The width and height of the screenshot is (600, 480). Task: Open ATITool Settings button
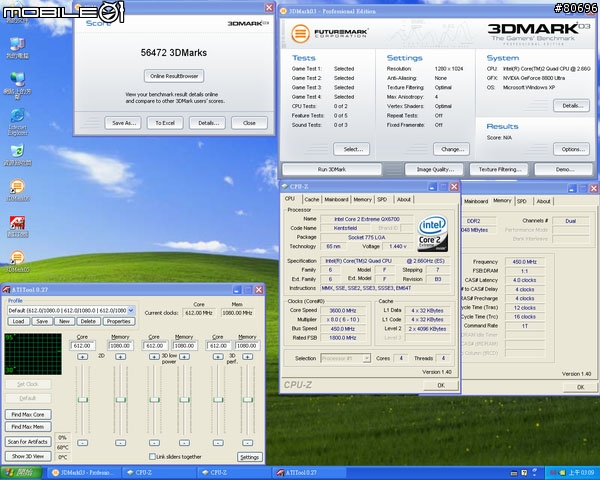(x=250, y=457)
